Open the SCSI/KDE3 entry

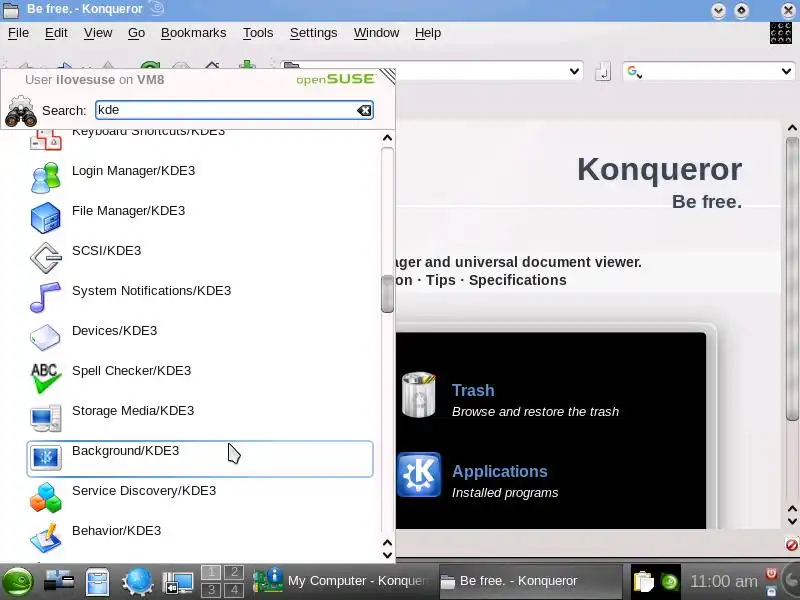pos(199,258)
